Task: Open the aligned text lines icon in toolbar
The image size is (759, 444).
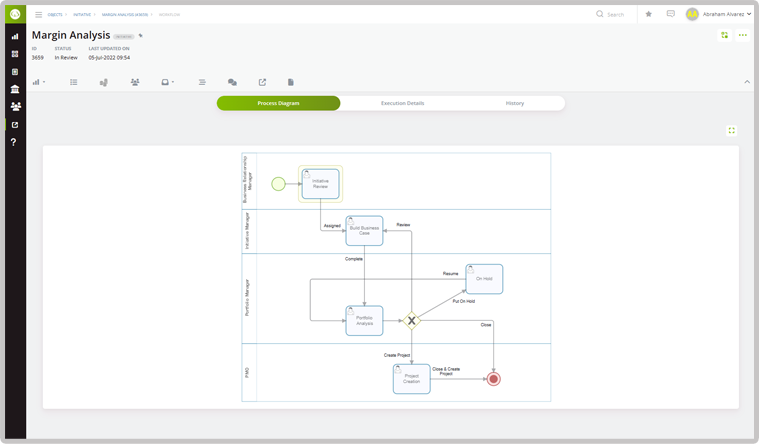Action: 202,82
